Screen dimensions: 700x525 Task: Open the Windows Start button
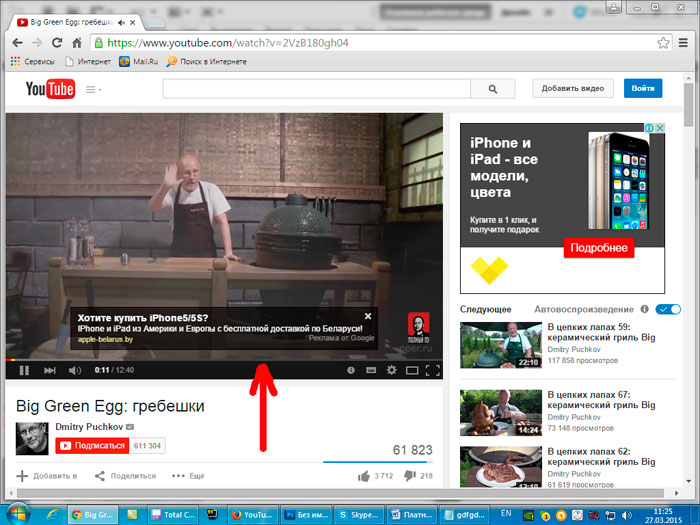pos(18,514)
